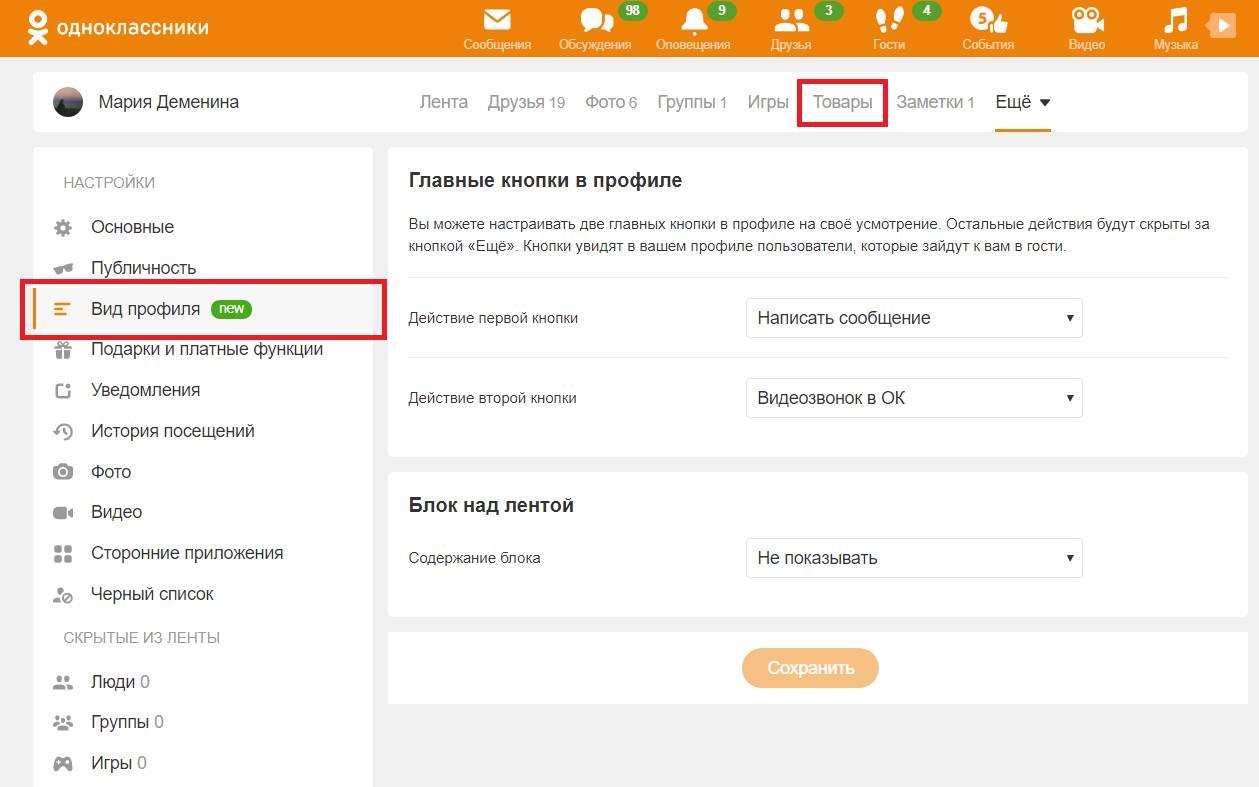Screen dimensions: 1259x787
Task: Open Черный список link
Action: point(152,594)
